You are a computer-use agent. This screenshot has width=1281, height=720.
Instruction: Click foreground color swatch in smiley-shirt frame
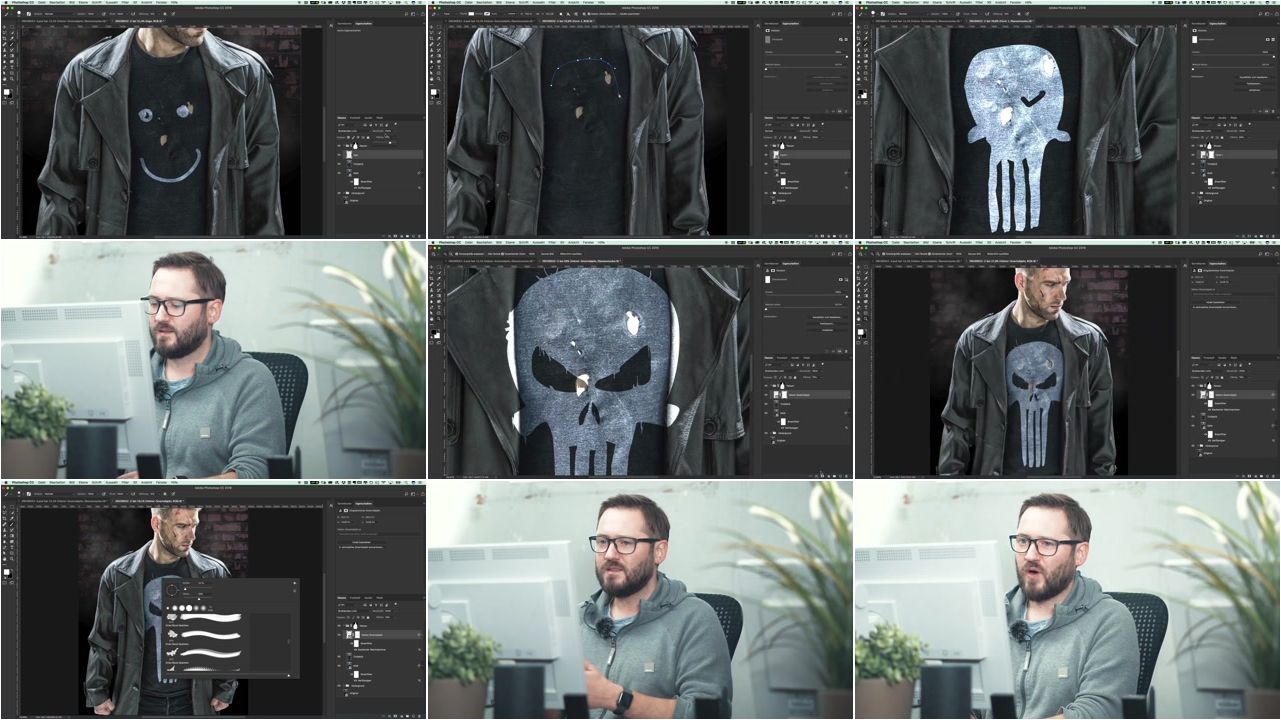(x=6, y=92)
